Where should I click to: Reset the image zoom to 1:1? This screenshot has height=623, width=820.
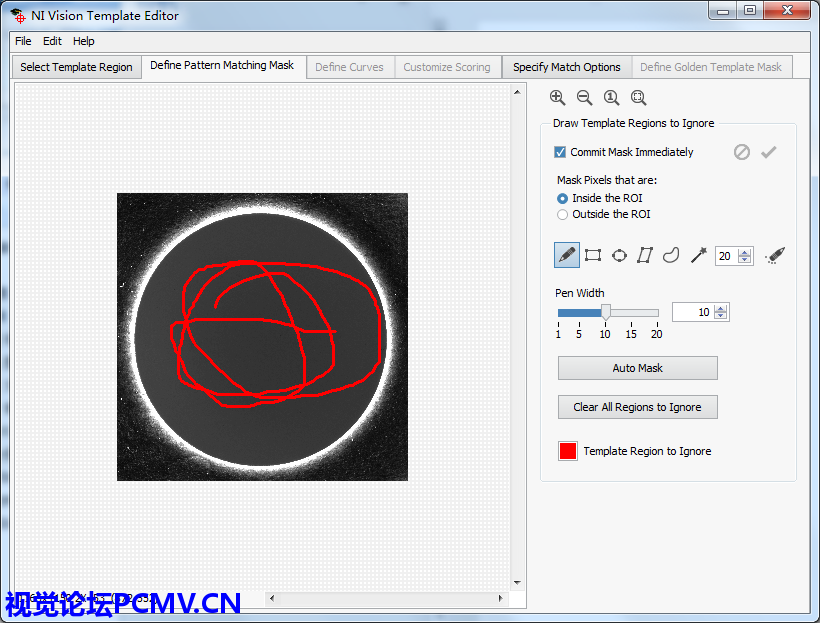(x=612, y=98)
